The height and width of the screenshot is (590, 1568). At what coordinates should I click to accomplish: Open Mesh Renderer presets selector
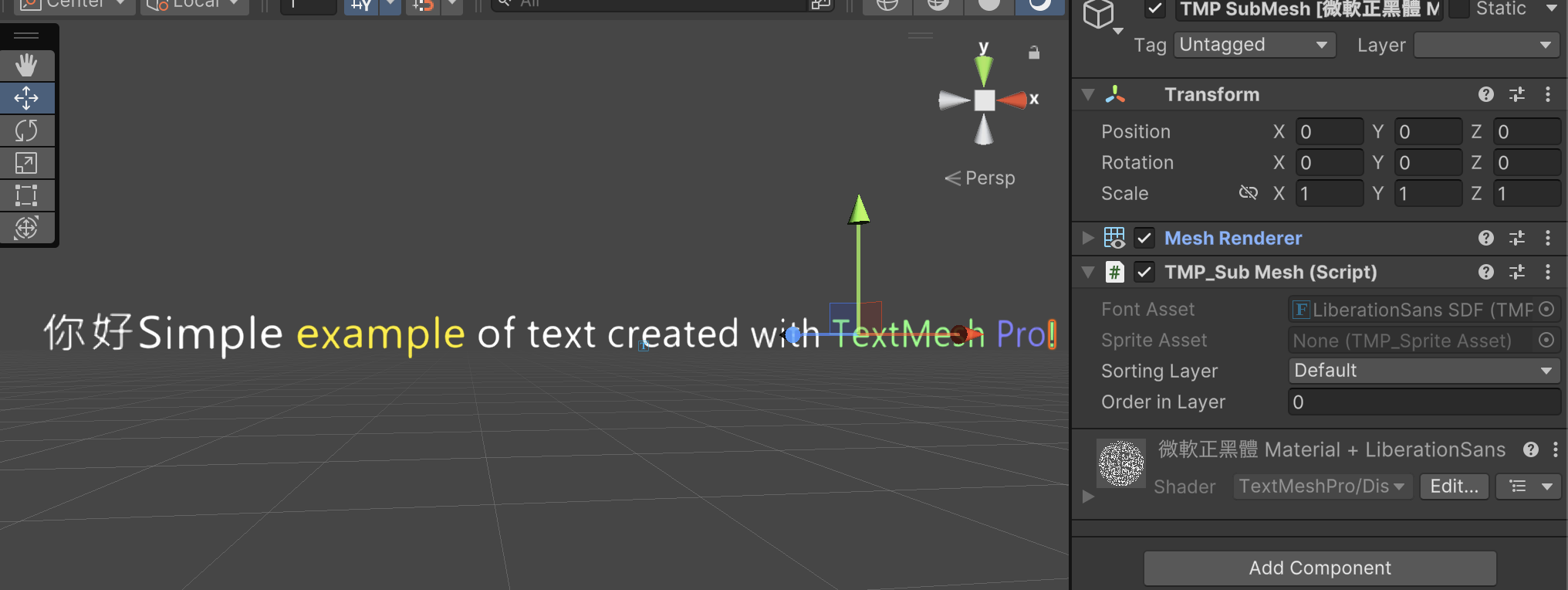pos(1517,238)
